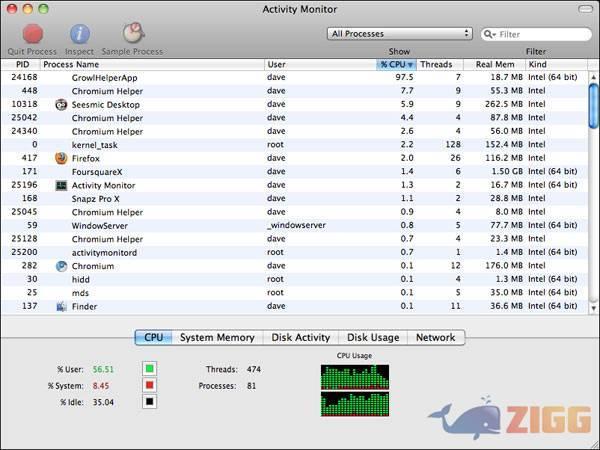Click the Finder app icon
Image resolution: width=600 pixels, height=450 pixels.
pyautogui.click(x=61, y=306)
